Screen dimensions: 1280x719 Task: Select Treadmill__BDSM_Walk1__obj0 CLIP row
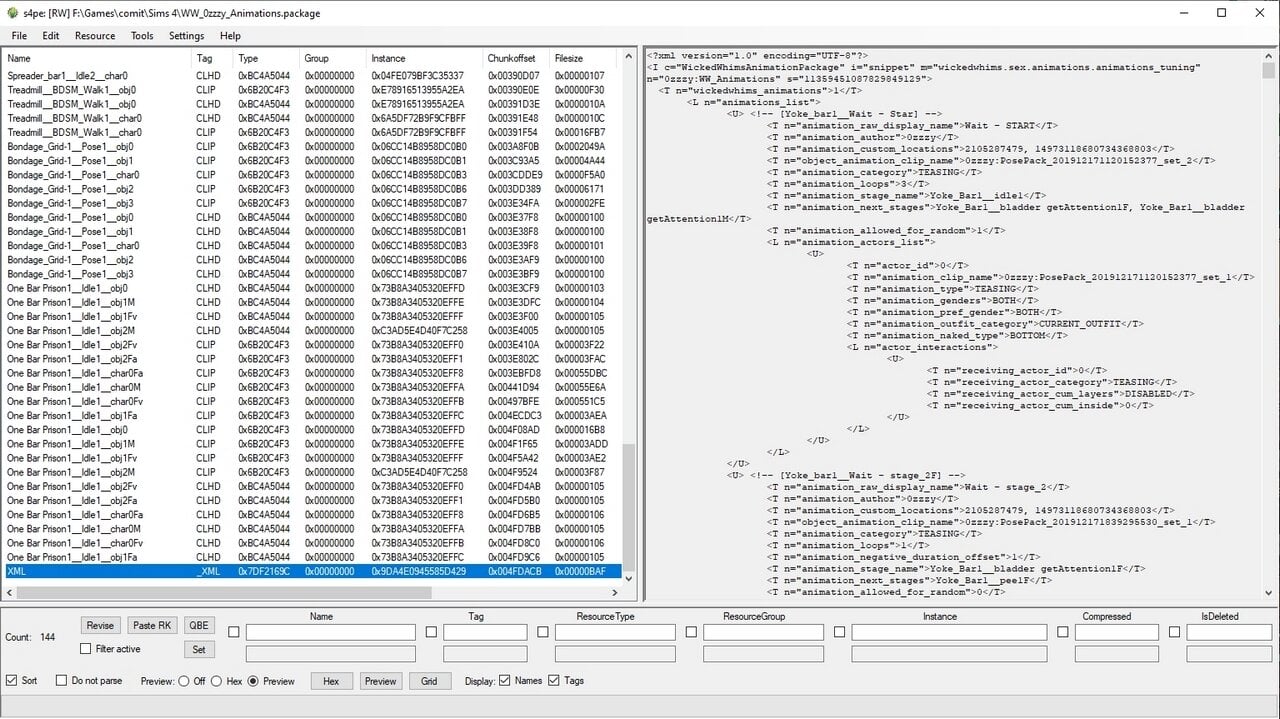311,89
